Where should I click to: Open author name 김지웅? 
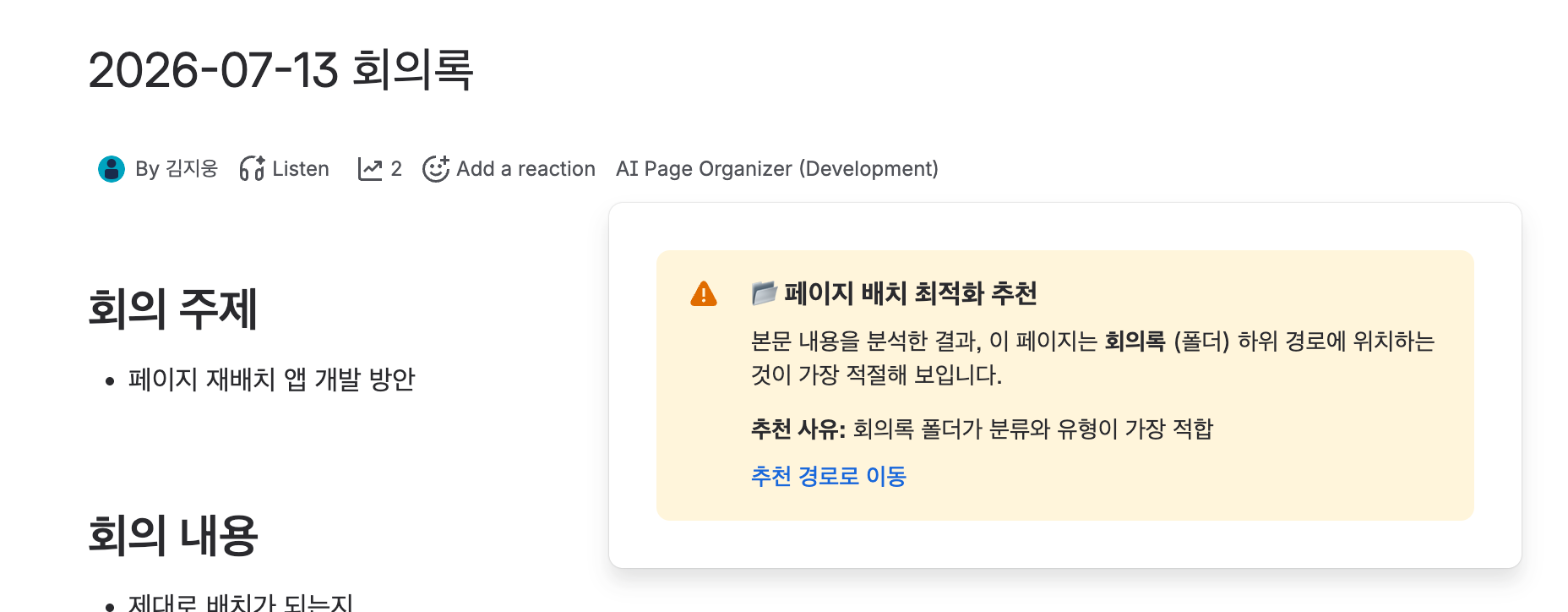pyautogui.click(x=191, y=169)
